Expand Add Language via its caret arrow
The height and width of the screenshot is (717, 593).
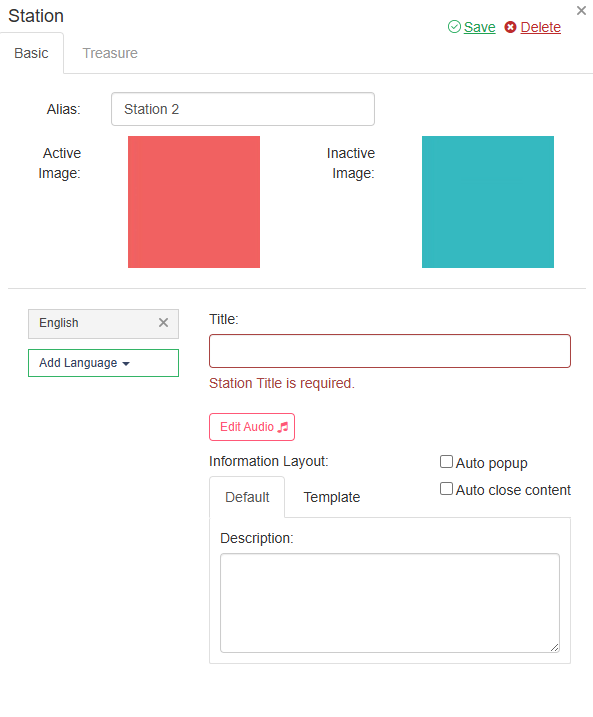[x=126, y=364]
